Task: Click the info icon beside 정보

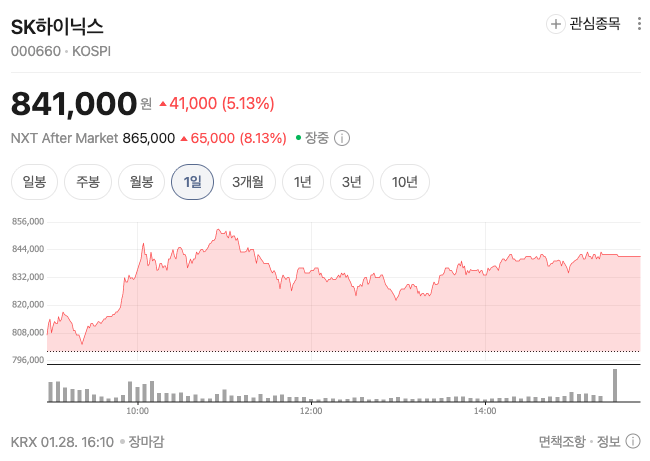Action: tap(633, 441)
